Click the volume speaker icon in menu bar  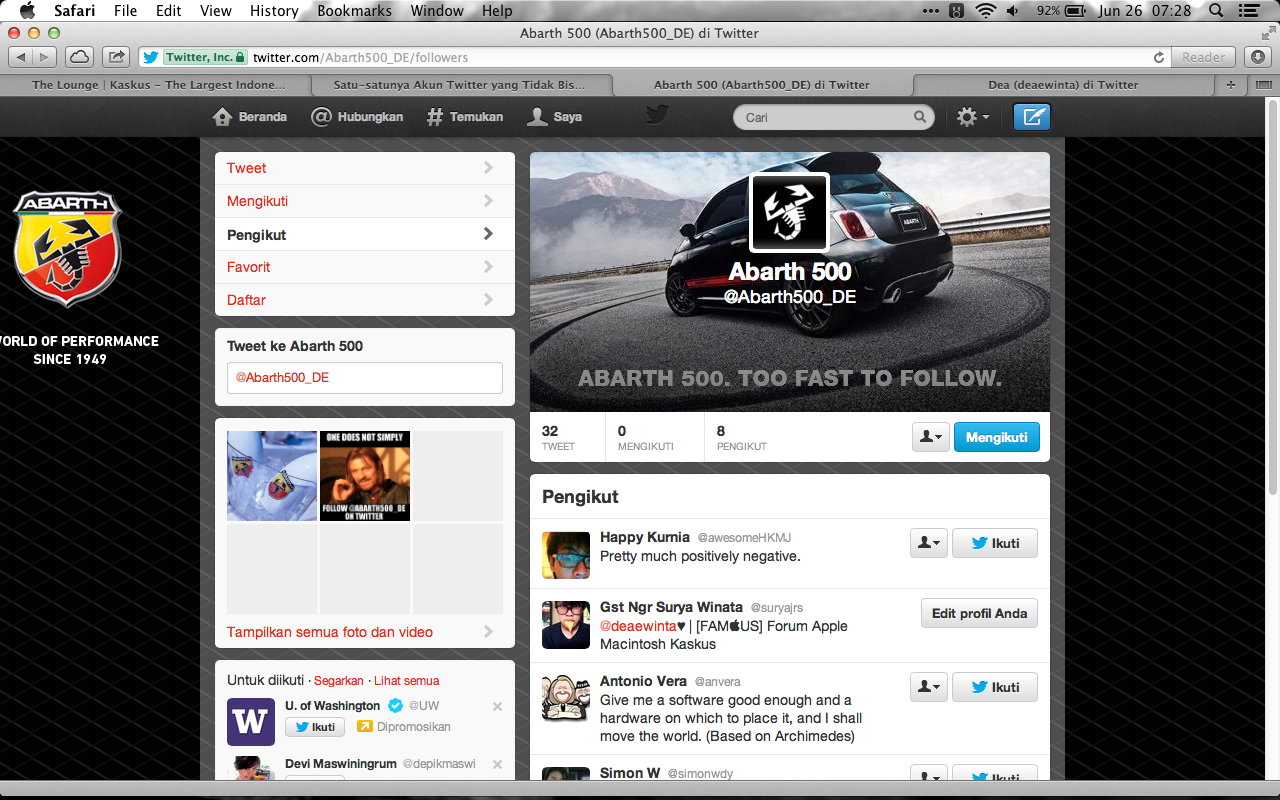(x=1013, y=11)
